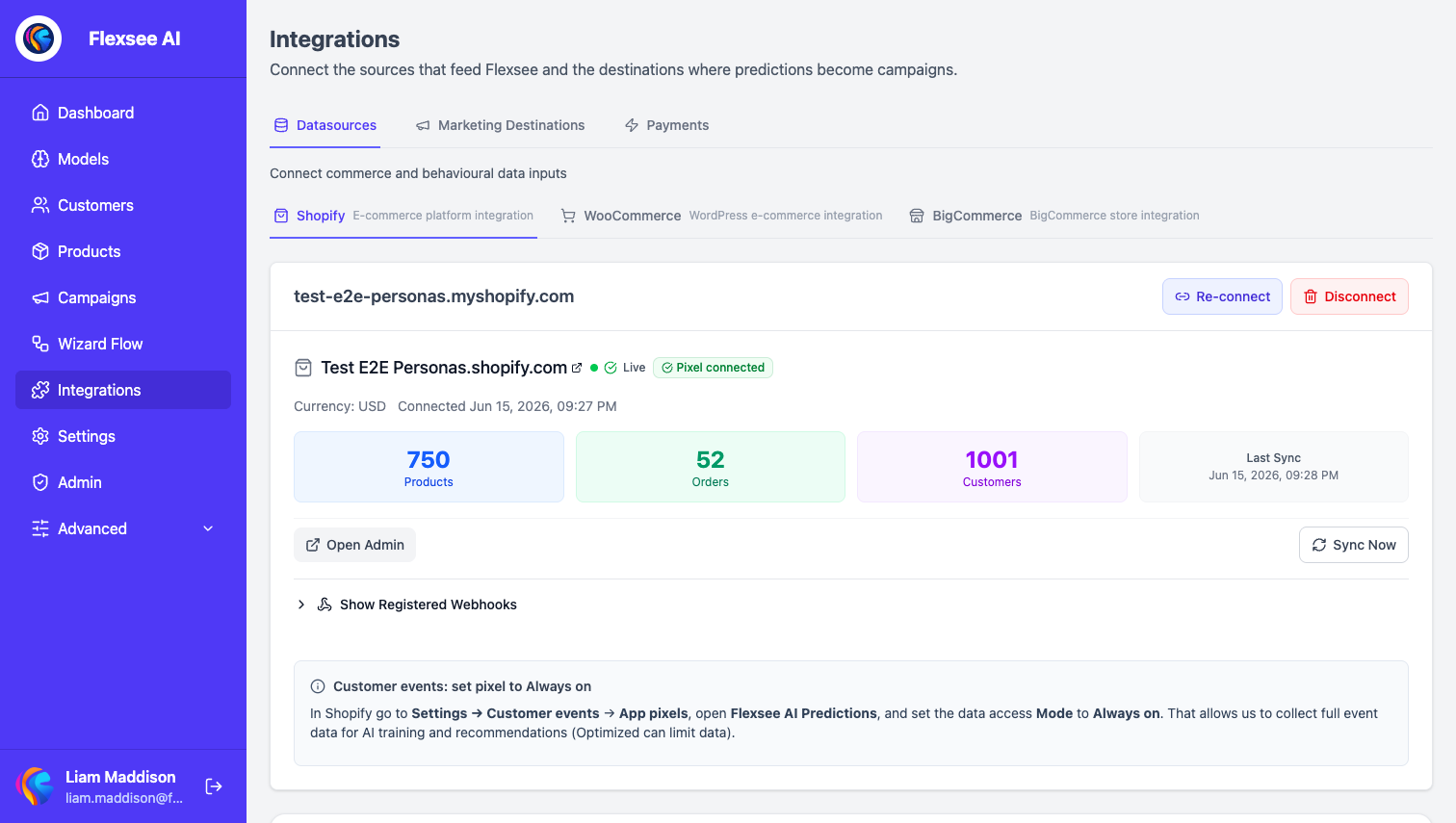Screen dimensions: 1456x823
Task: Click the Admin shield icon
Action: pos(40,482)
